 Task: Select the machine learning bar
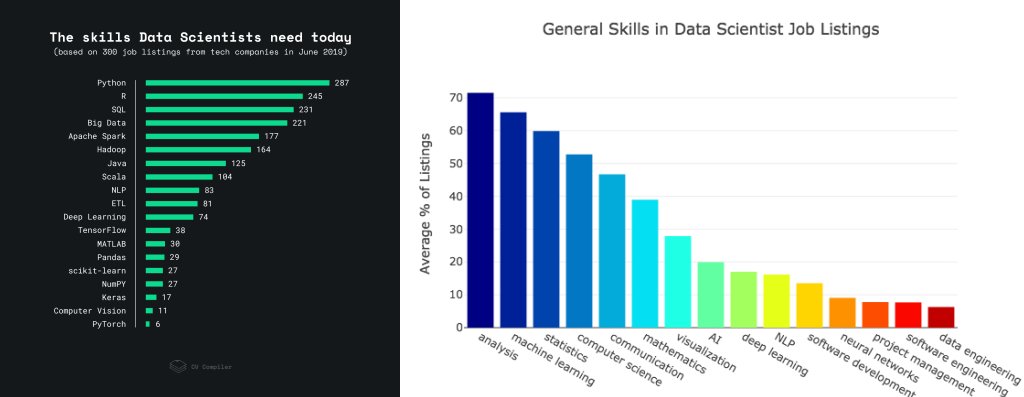pyautogui.click(x=513, y=219)
